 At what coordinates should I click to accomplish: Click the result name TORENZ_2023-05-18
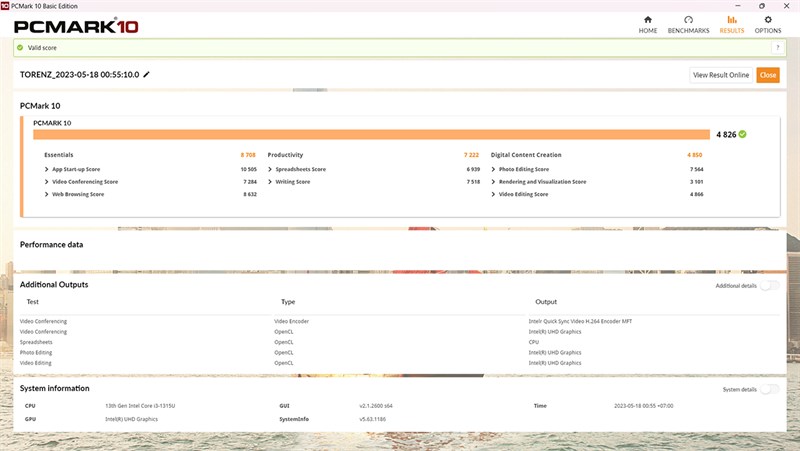pos(80,74)
